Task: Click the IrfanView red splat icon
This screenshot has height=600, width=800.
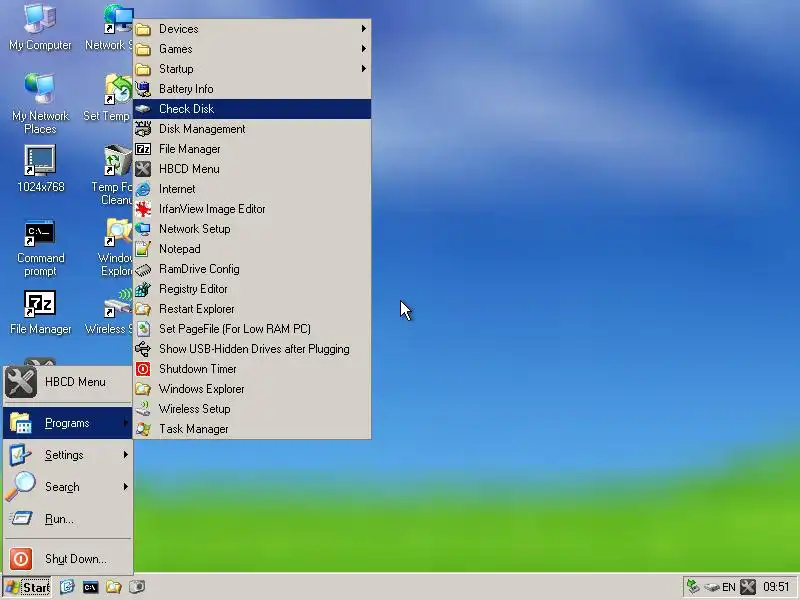Action: pyautogui.click(x=143, y=209)
